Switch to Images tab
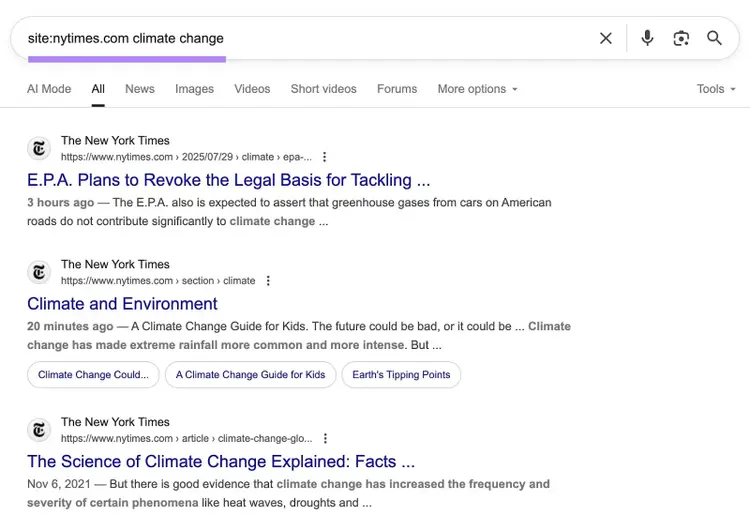The image size is (750, 530). click(x=194, y=89)
